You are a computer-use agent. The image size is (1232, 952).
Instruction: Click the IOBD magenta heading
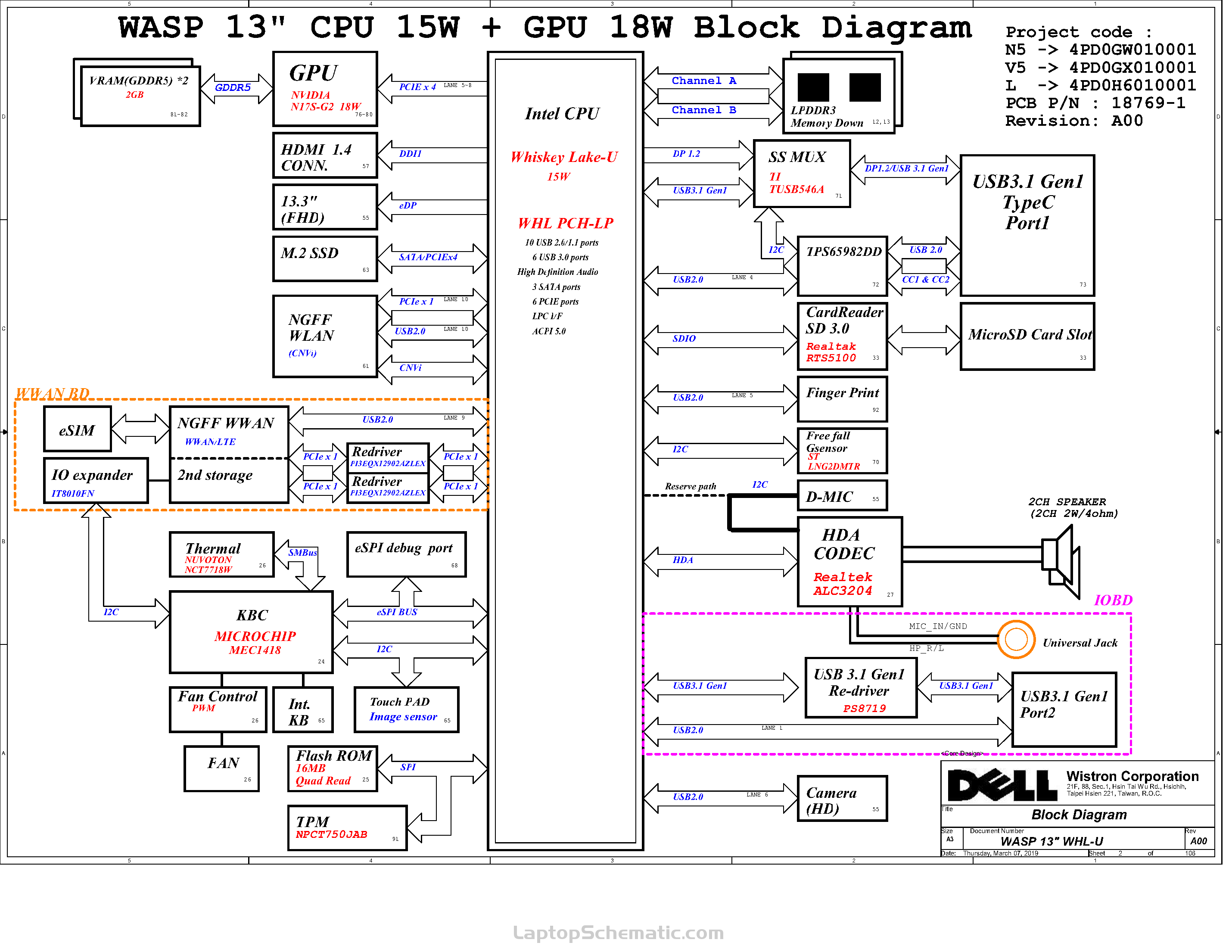point(1113,600)
